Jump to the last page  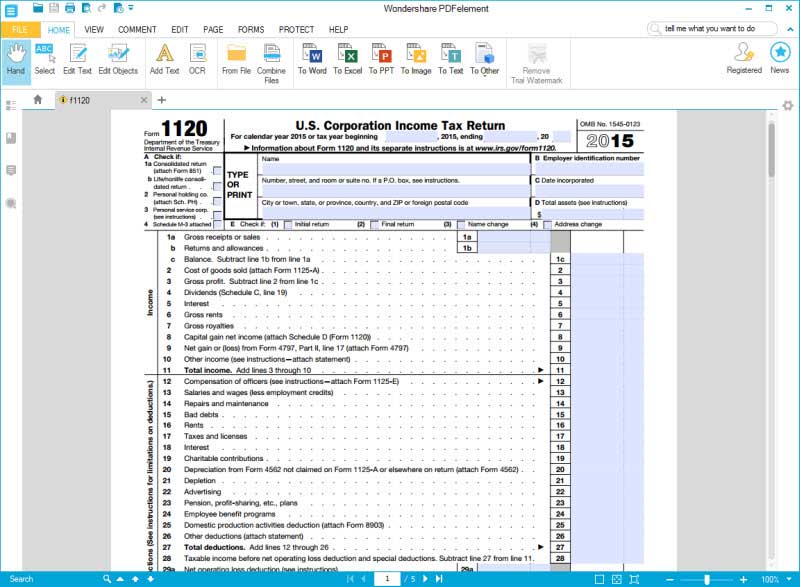click(x=439, y=579)
